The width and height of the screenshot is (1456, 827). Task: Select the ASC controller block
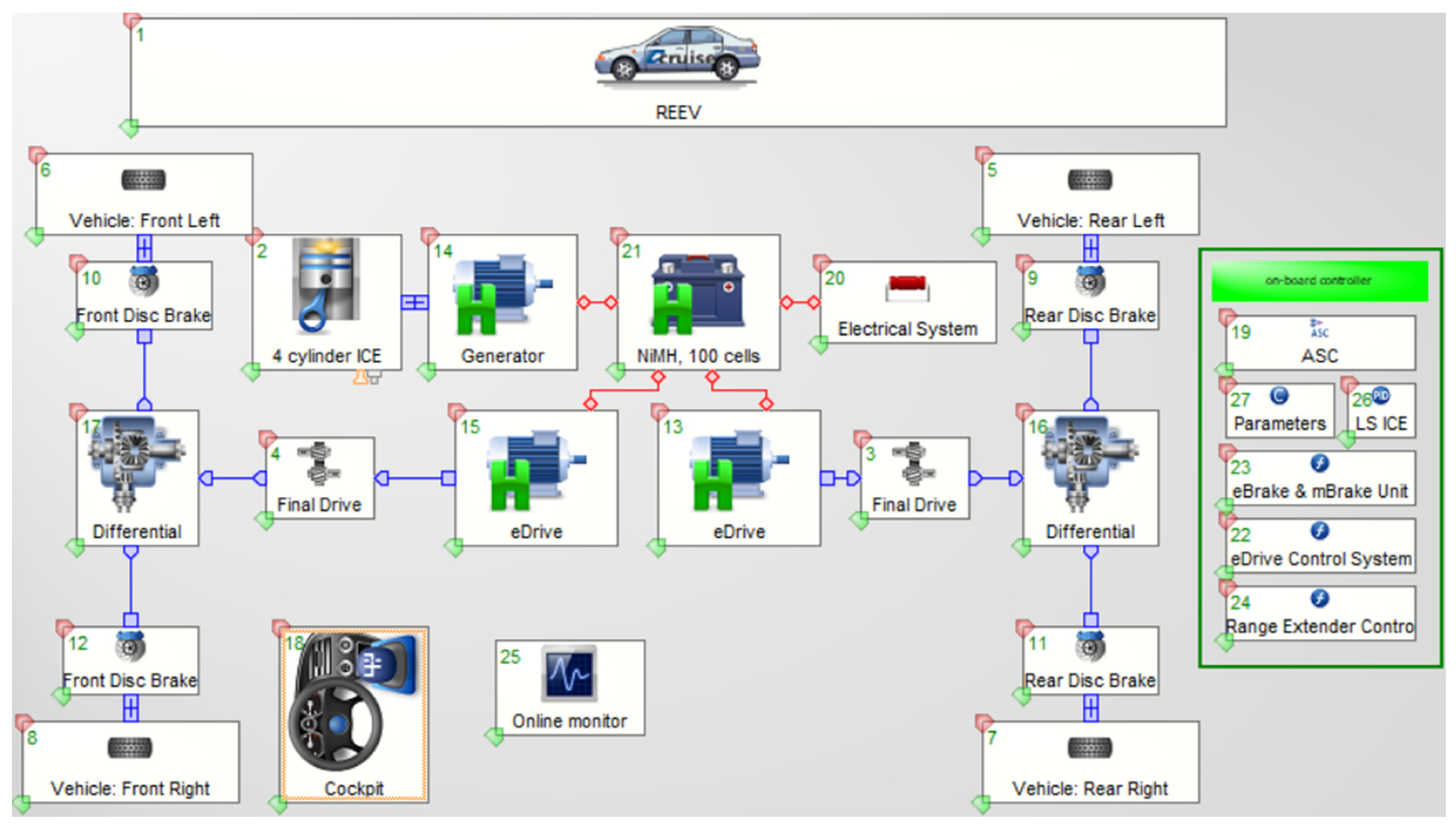1319,343
